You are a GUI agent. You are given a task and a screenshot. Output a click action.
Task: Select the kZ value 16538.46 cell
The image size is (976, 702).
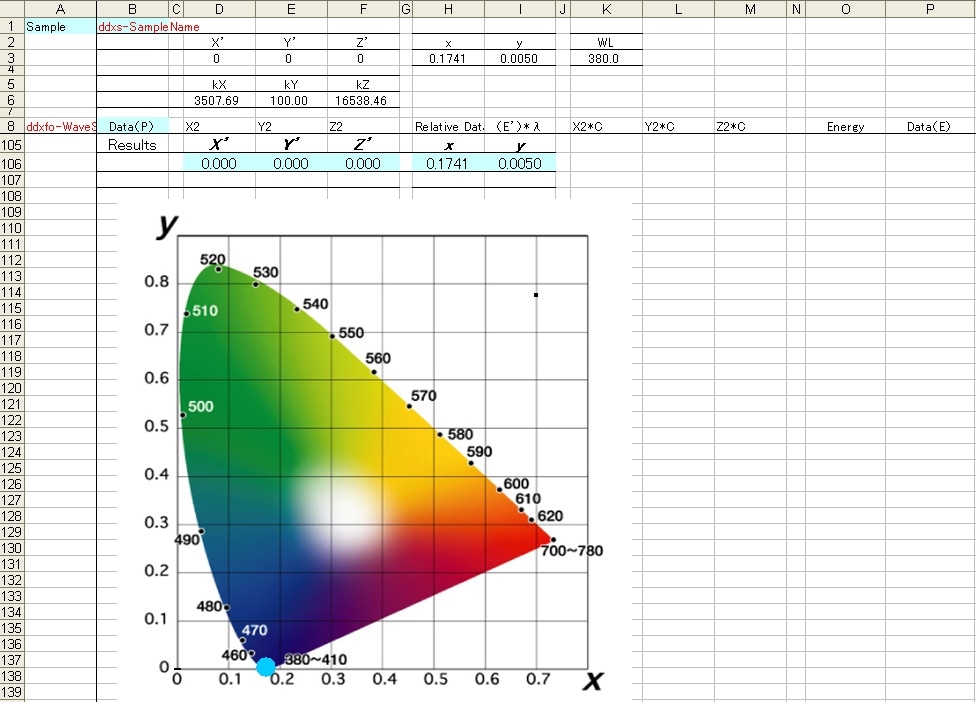(362, 100)
